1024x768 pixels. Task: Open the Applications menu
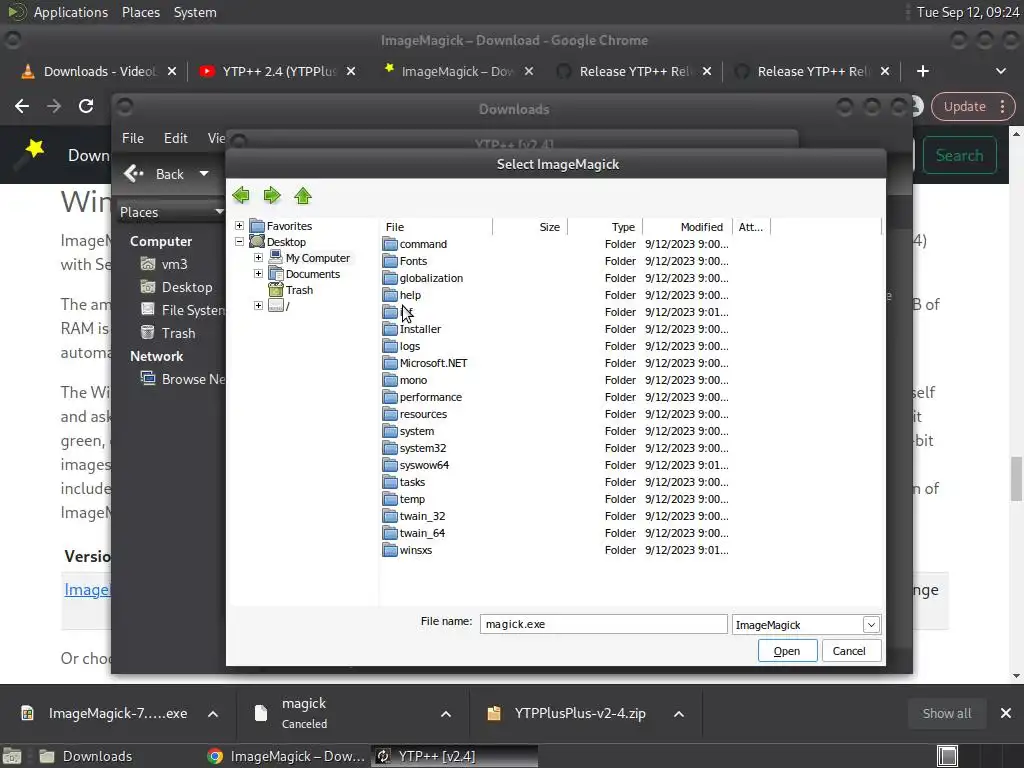pos(71,12)
